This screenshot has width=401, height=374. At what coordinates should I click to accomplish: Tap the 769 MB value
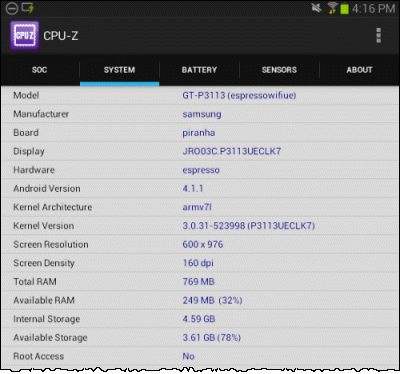(198, 282)
